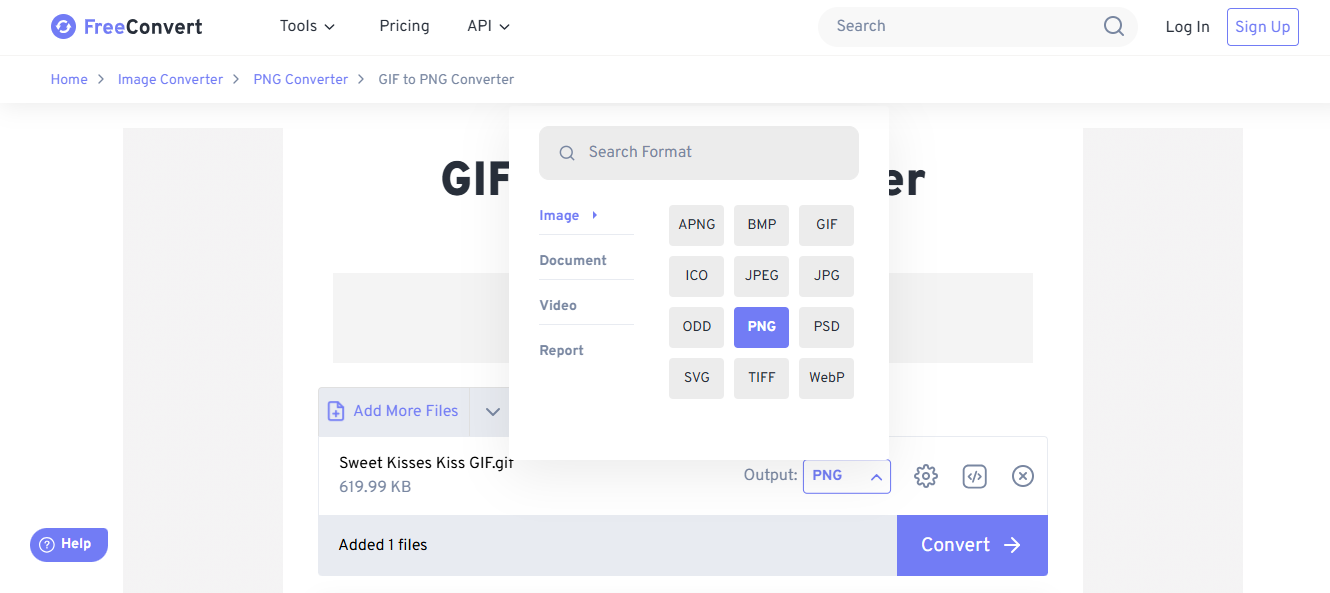
Task: Go to Home breadcrumb link
Action: coord(69,79)
